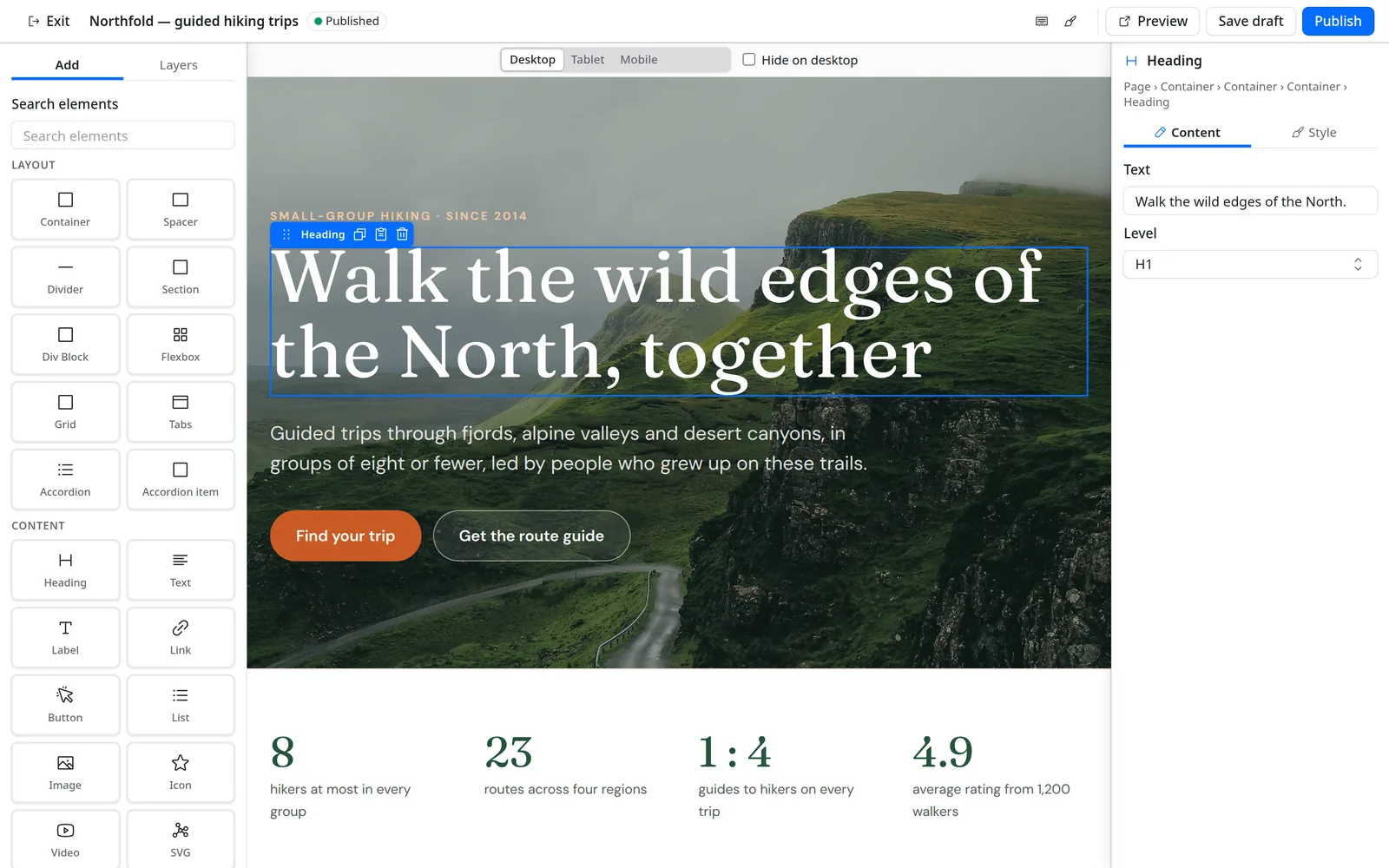Open the page Preview
Viewport: 1389px width, 868px height.
pos(1153,21)
